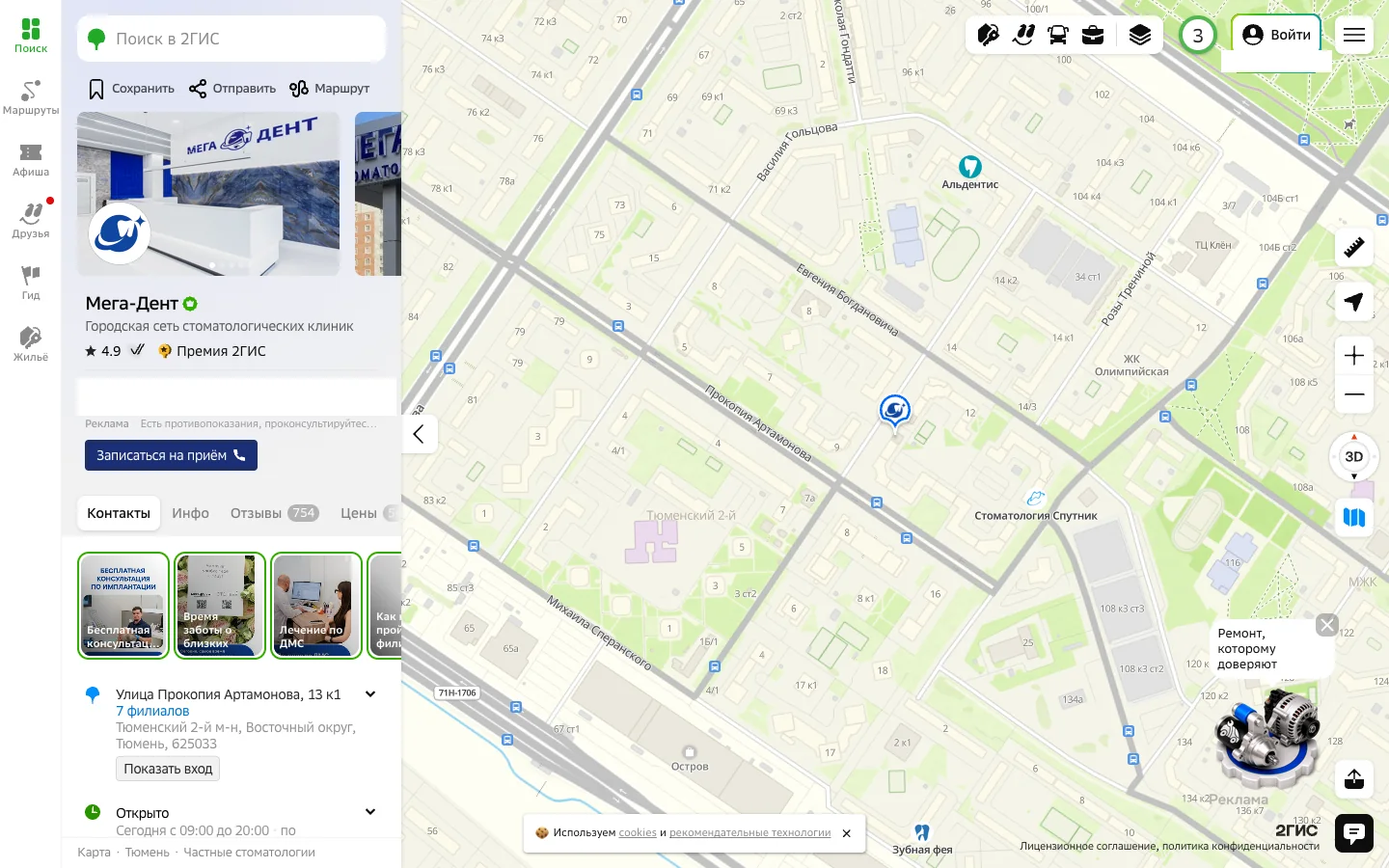
Task: Open the Бесплатная консультация story thumbnail
Action: click(x=123, y=606)
